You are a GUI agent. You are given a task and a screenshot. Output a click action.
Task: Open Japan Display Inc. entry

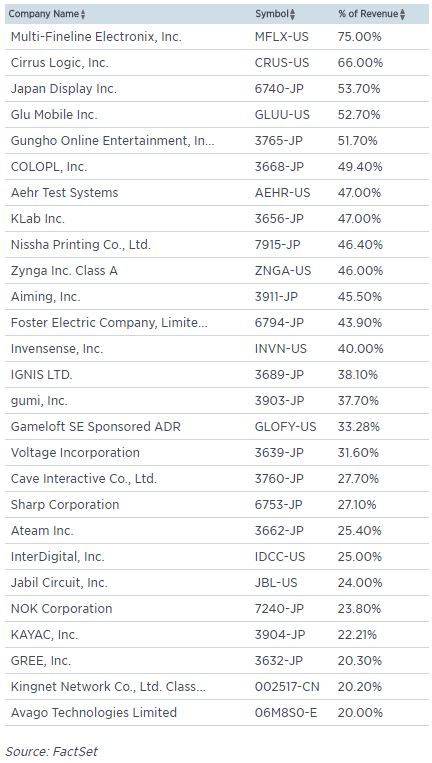click(64, 89)
